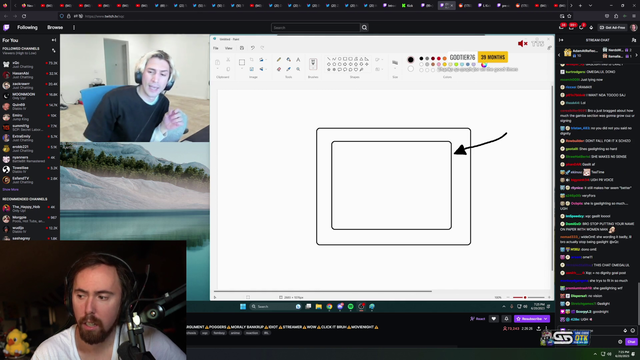Click the Cut scissors icon in Paint
Viewport: 640px width, 360px height.
point(228,60)
